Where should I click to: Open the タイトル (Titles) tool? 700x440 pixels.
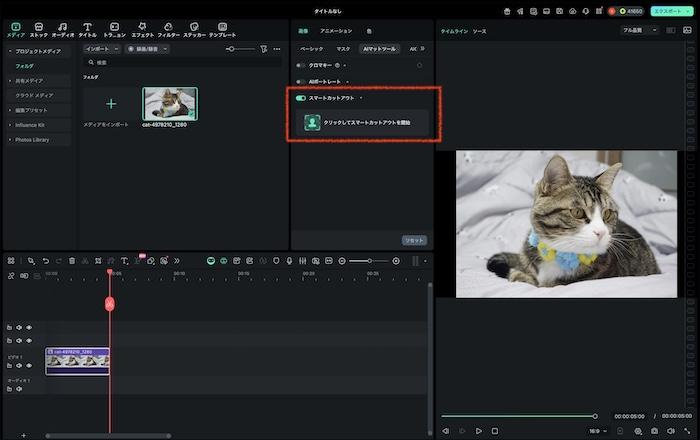(88, 29)
